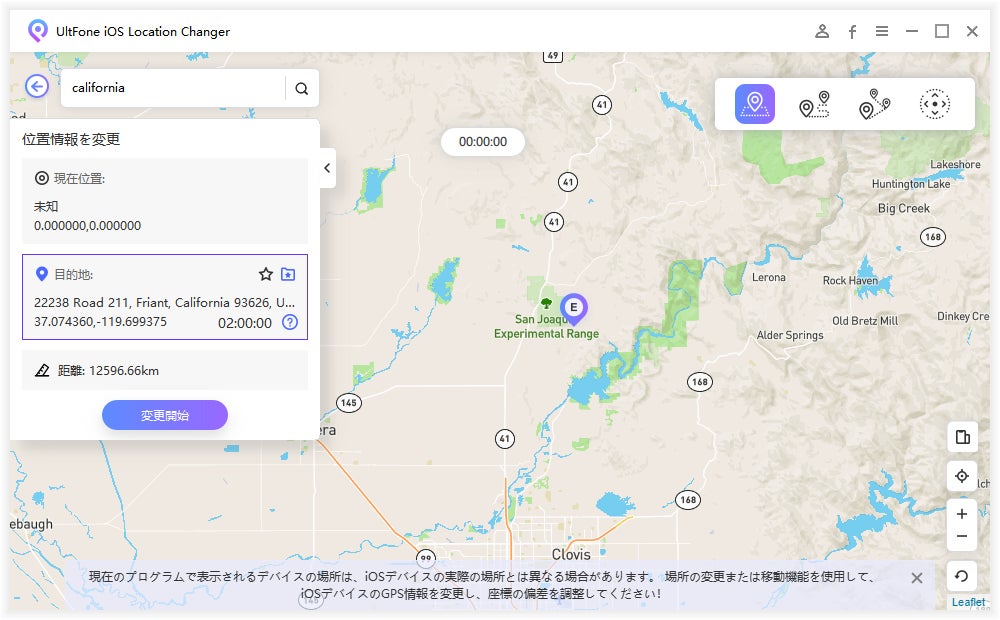
Task: Click the route 145 shield on map
Action: (x=349, y=402)
